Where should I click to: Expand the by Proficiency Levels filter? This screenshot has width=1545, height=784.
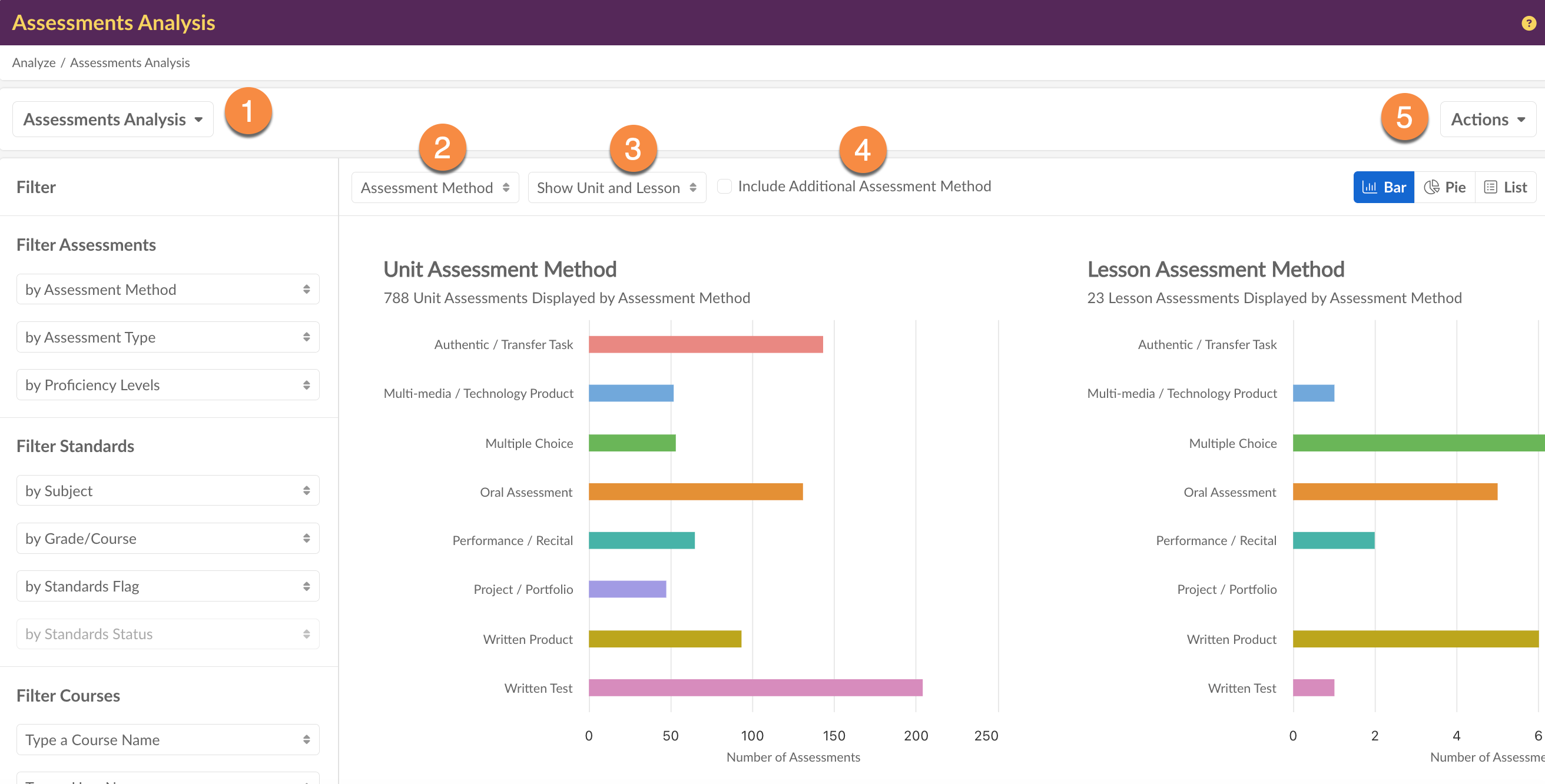point(167,385)
